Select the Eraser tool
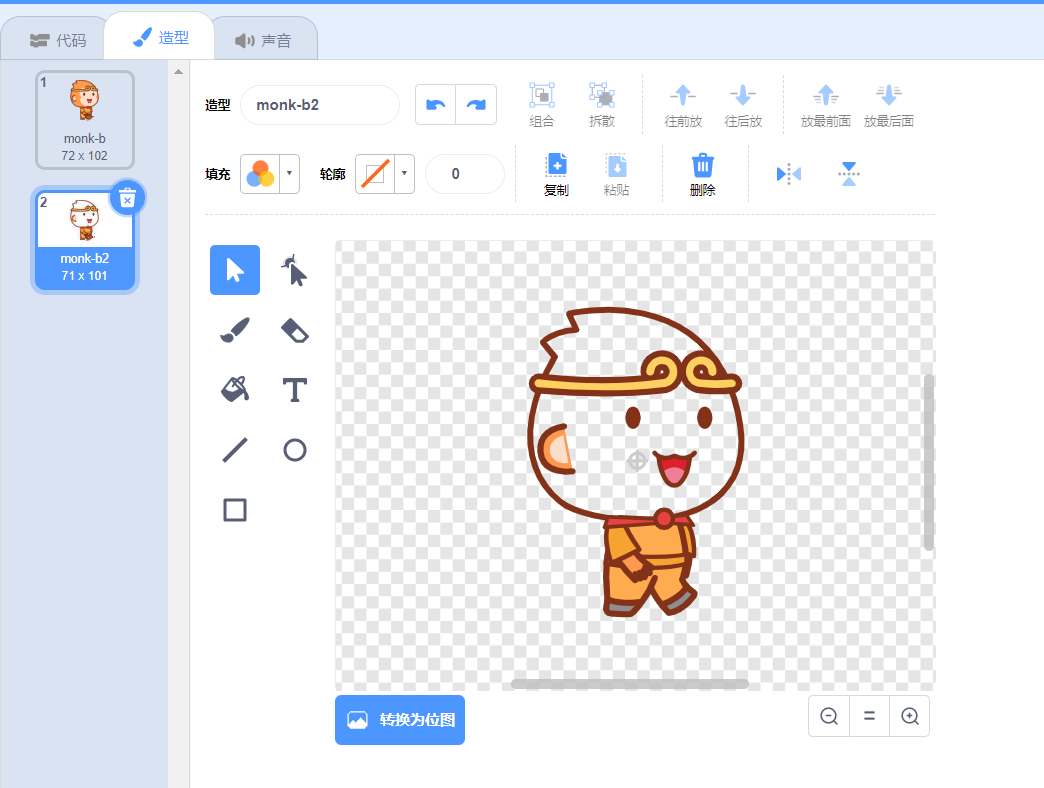The width and height of the screenshot is (1044, 788). 294,330
